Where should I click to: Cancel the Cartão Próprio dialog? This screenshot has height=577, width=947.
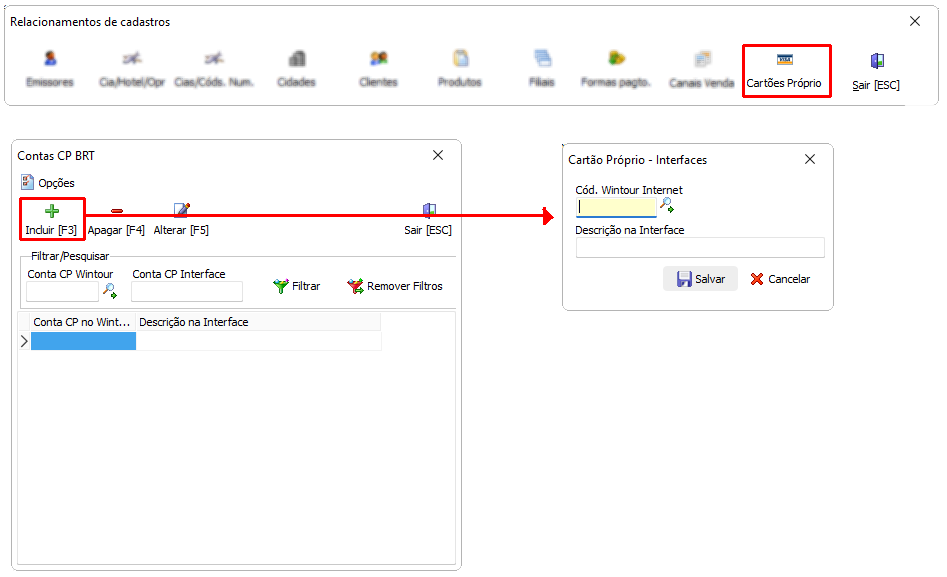[780, 279]
